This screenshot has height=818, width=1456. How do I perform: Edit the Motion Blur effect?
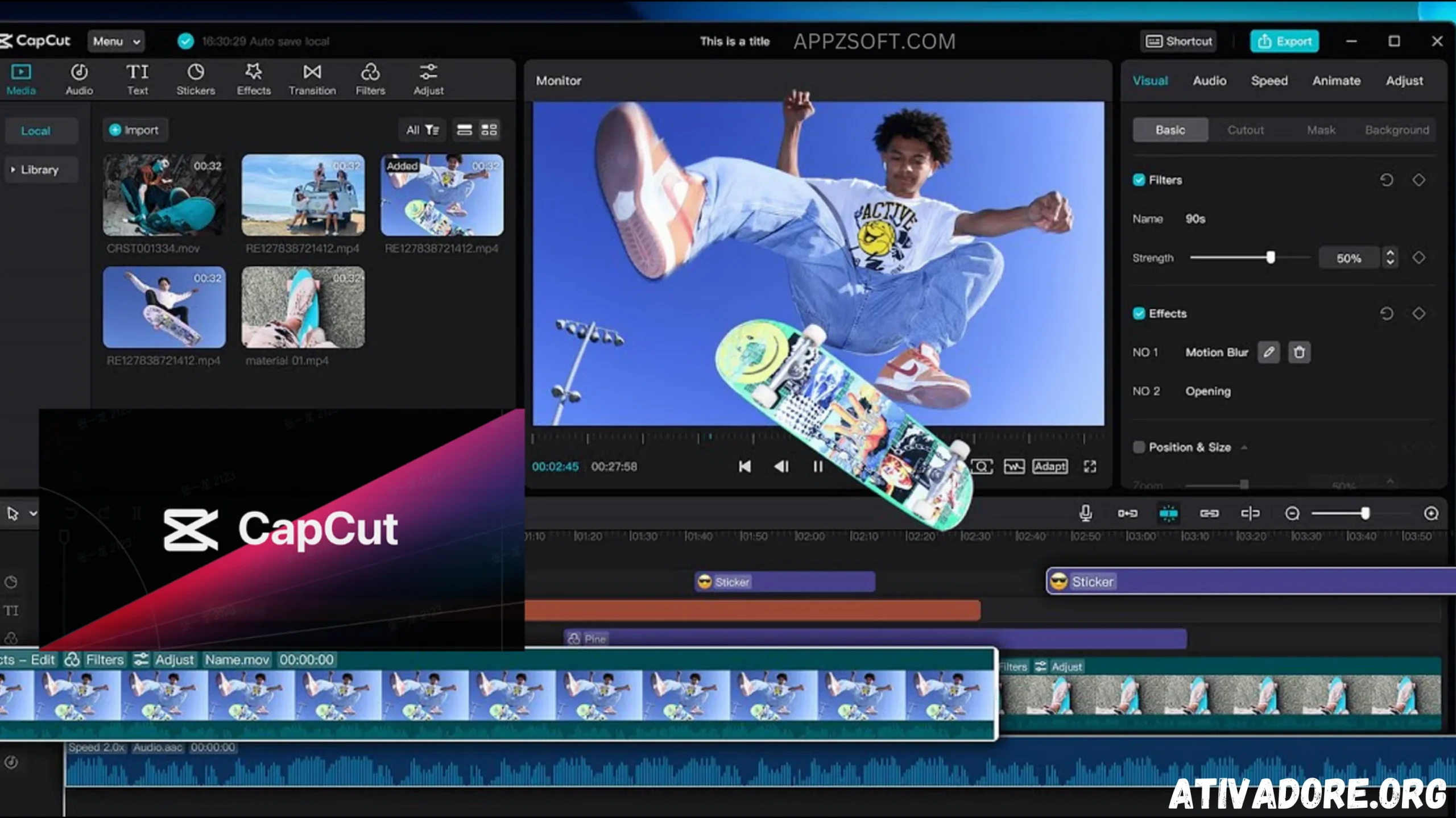[x=1268, y=352]
